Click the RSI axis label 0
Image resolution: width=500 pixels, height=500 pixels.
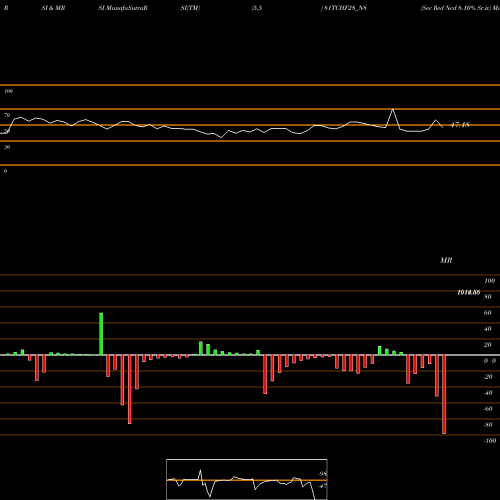point(5,171)
